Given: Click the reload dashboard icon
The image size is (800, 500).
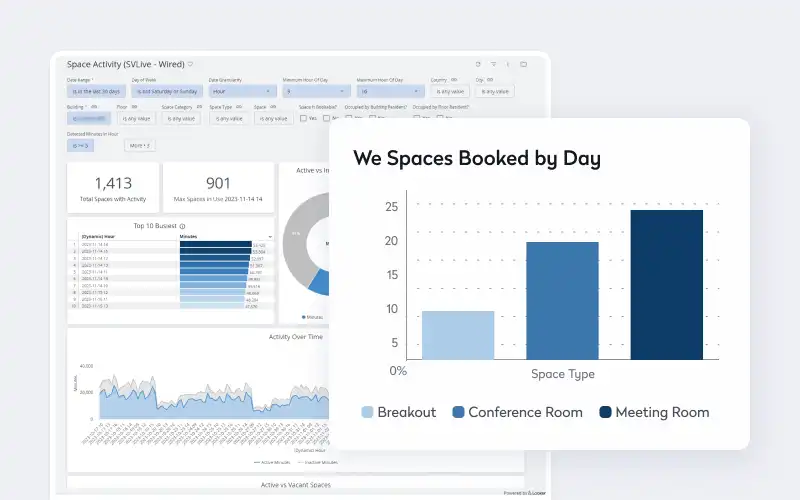Looking at the screenshot, I should 478,64.
